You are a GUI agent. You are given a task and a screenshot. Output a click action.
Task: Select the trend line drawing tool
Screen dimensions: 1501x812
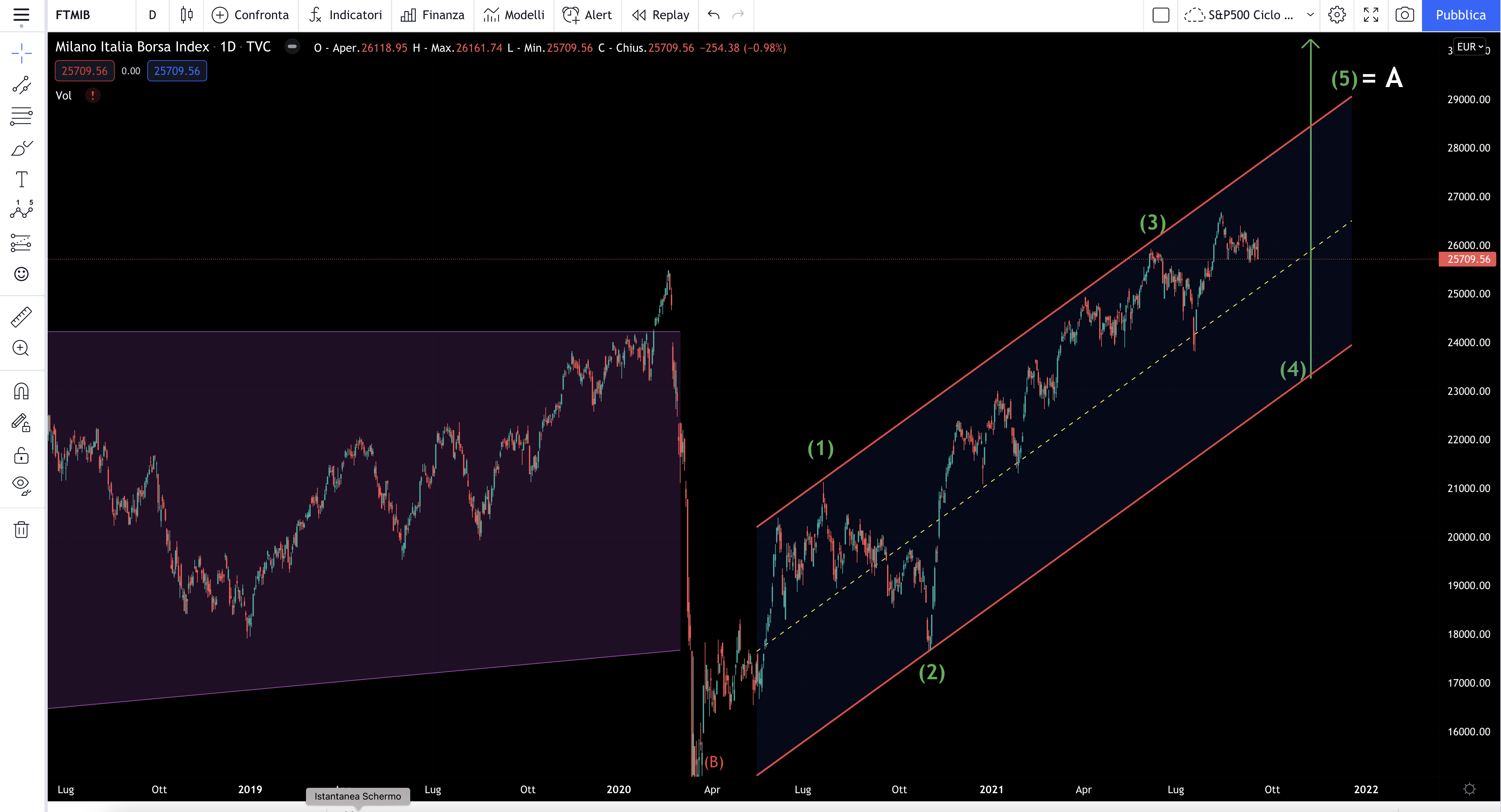click(22, 85)
